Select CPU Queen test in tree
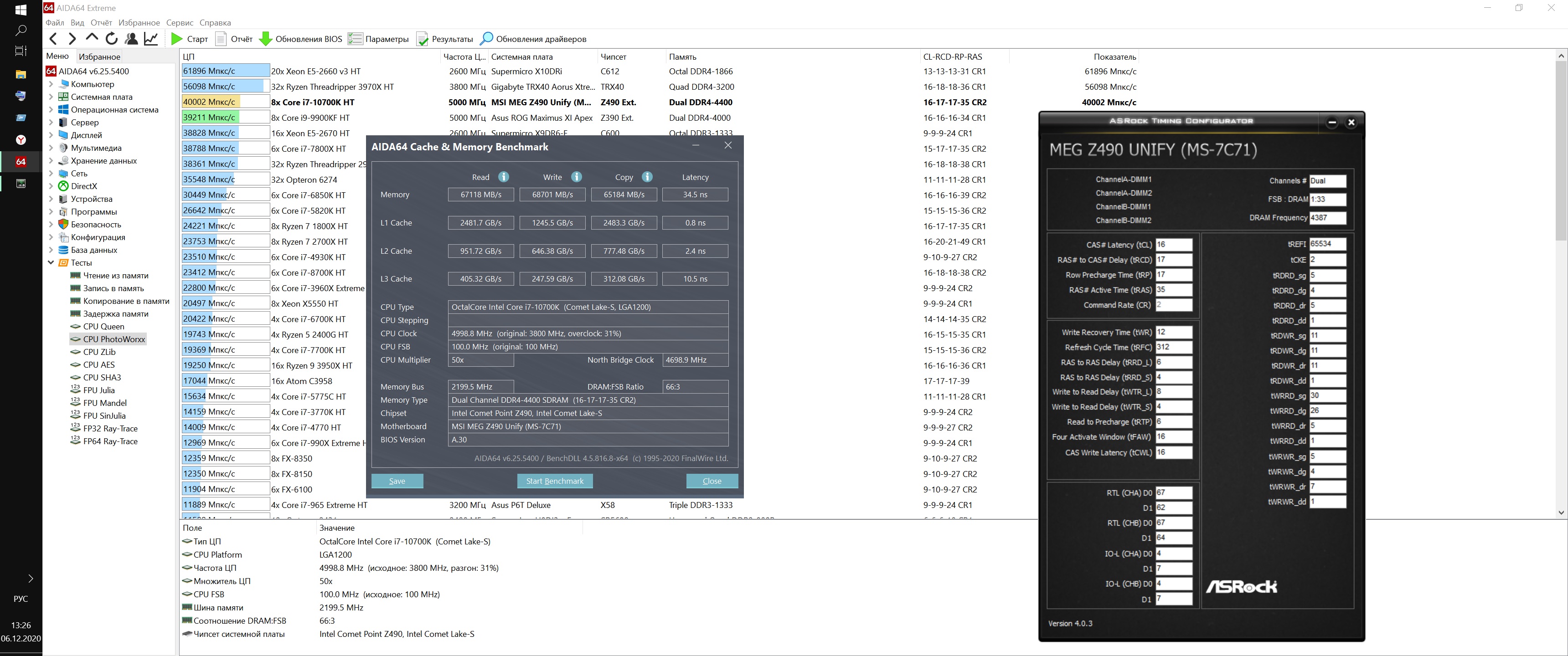This screenshot has height=656, width=1568. (103, 327)
